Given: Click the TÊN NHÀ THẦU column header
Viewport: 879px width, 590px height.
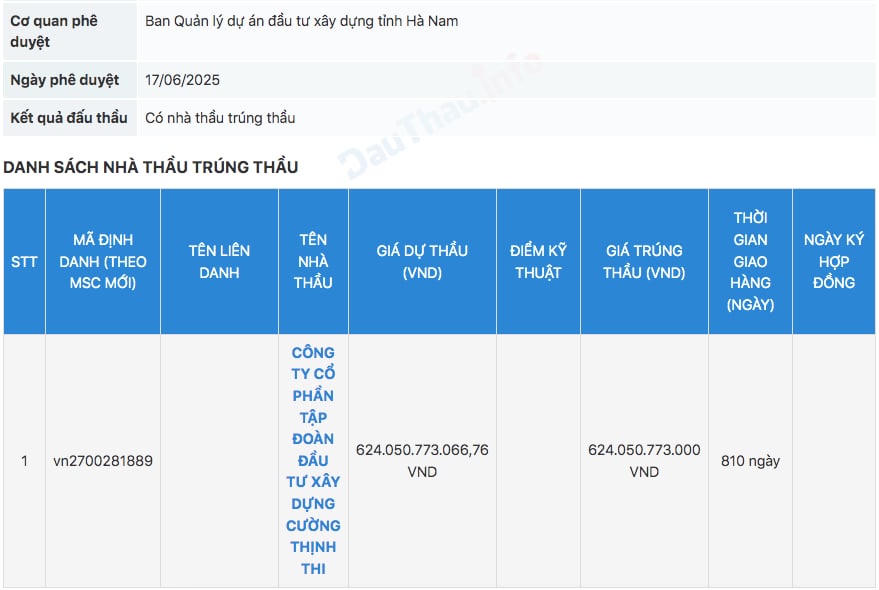Looking at the screenshot, I should tap(313, 261).
